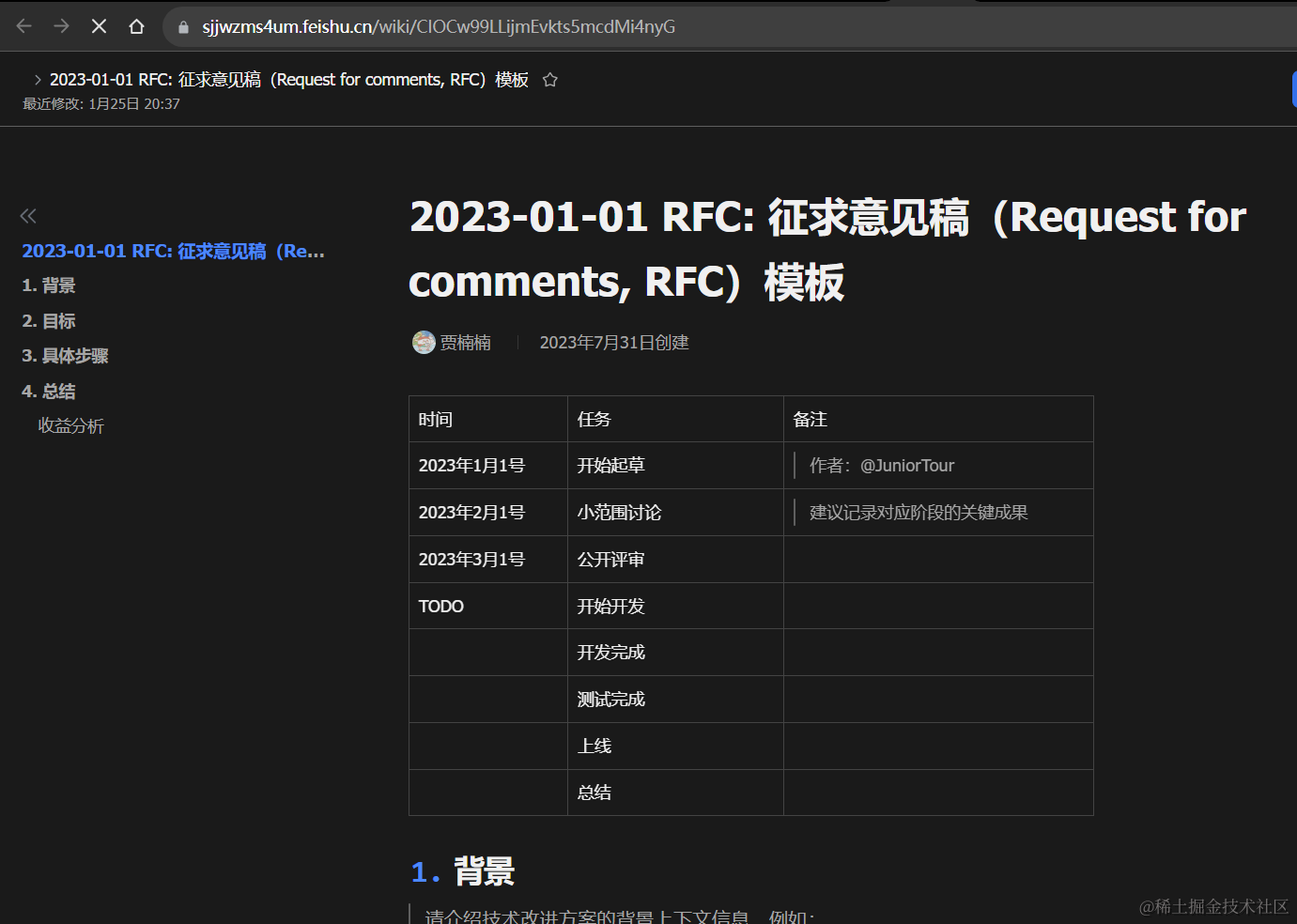Click the 公开评审 task cell

(x=611, y=560)
